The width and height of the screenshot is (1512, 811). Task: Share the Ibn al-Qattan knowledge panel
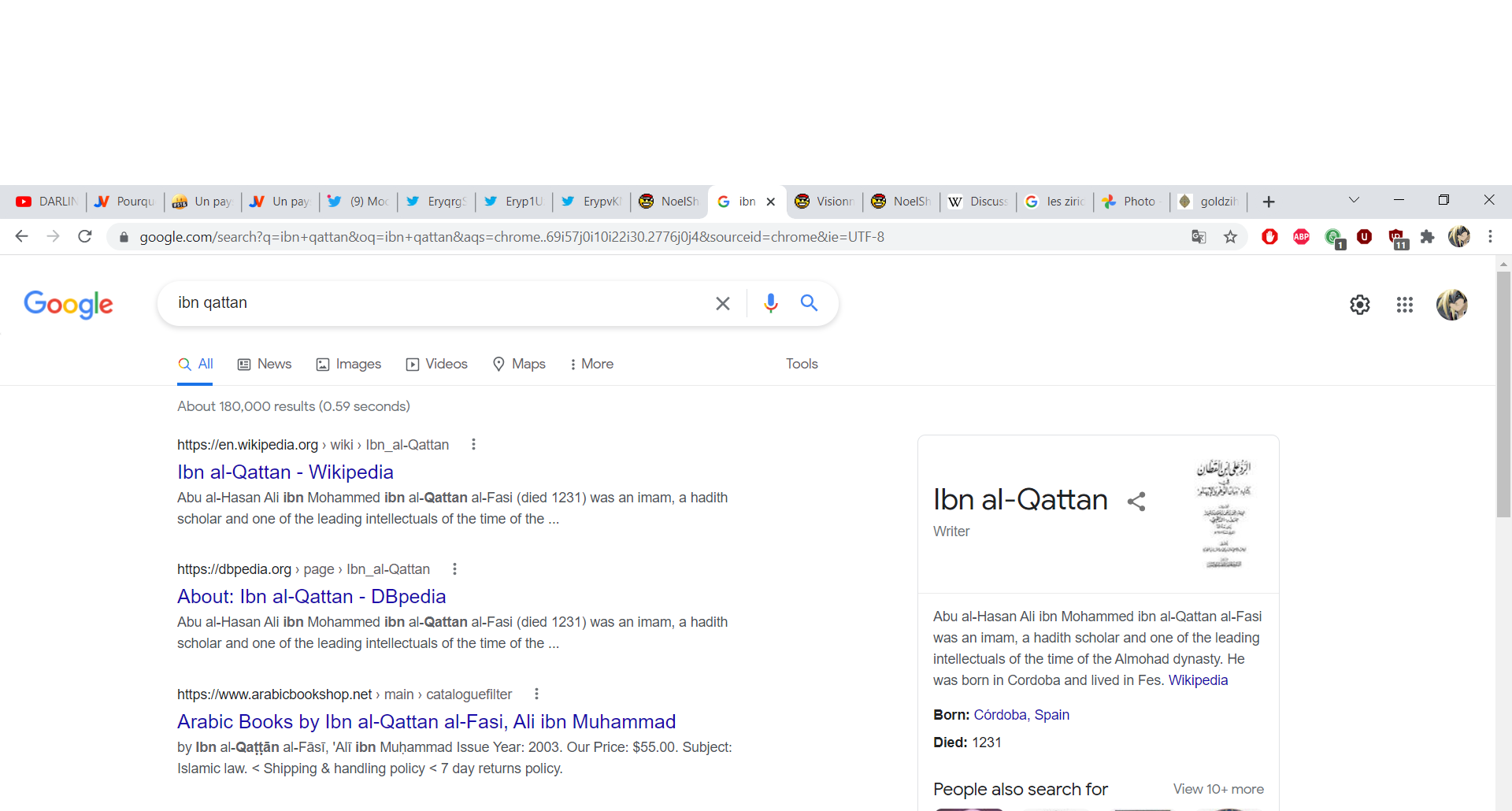[1136, 502]
